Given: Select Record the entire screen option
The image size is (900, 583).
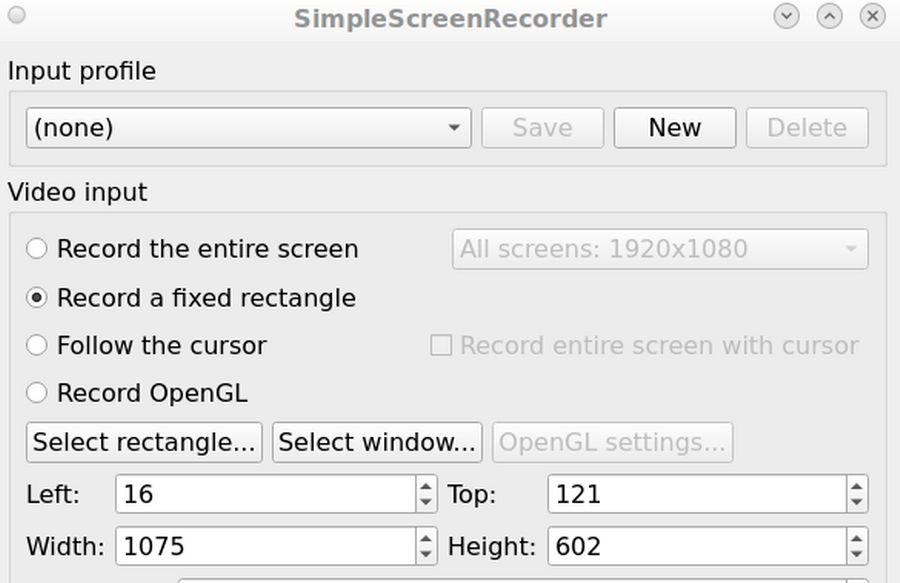Looking at the screenshot, I should pos(37,249).
